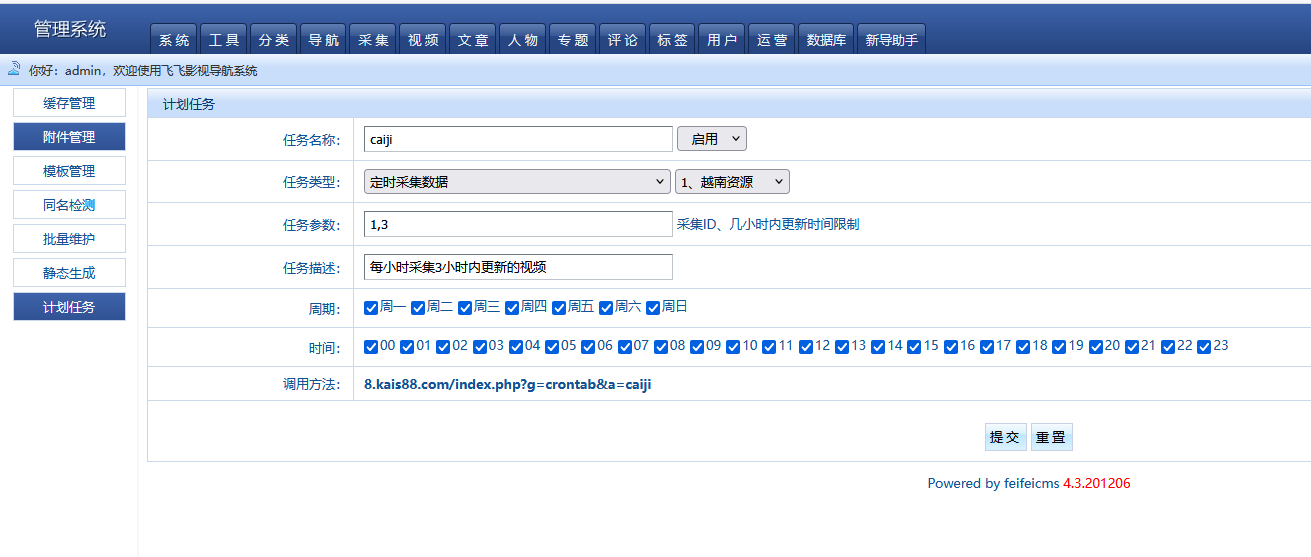Select 模板管理 from the sidebar

(69, 171)
